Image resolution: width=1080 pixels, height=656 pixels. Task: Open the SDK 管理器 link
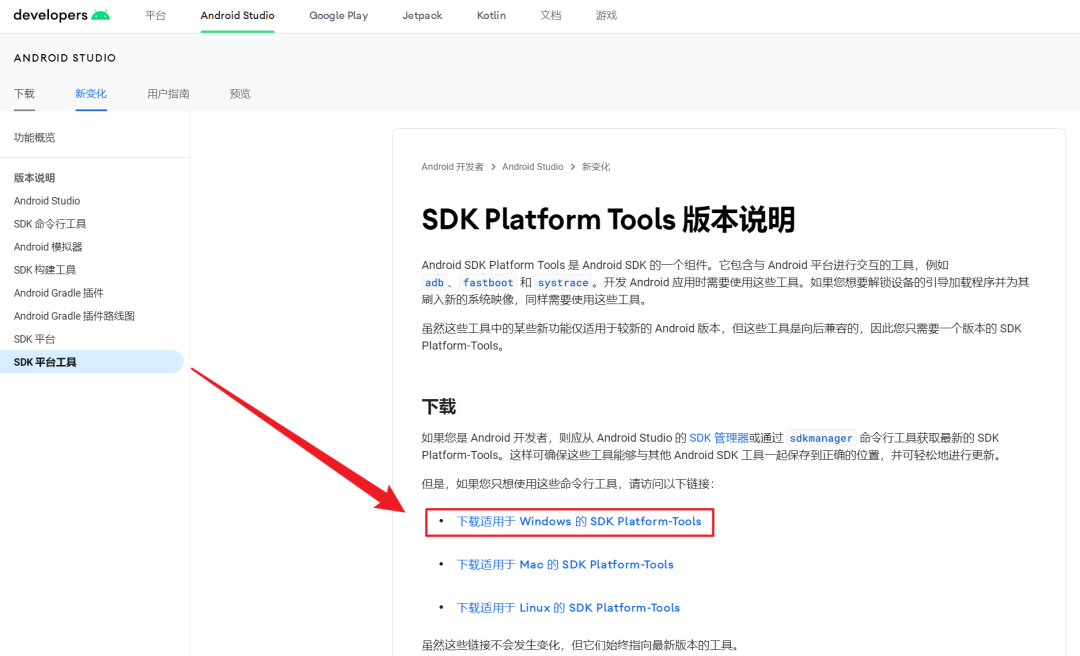pos(718,438)
